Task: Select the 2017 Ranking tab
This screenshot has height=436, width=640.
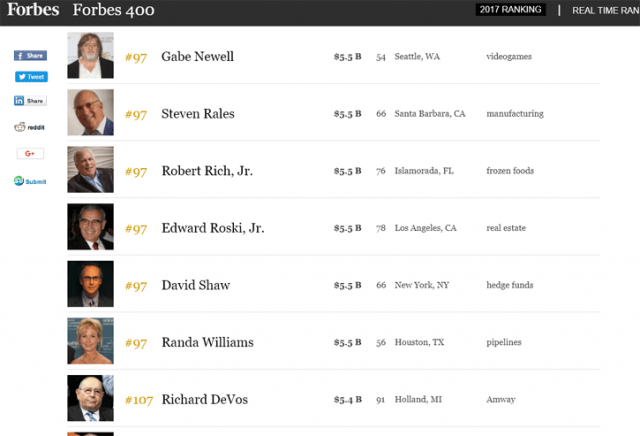Action: (x=510, y=10)
